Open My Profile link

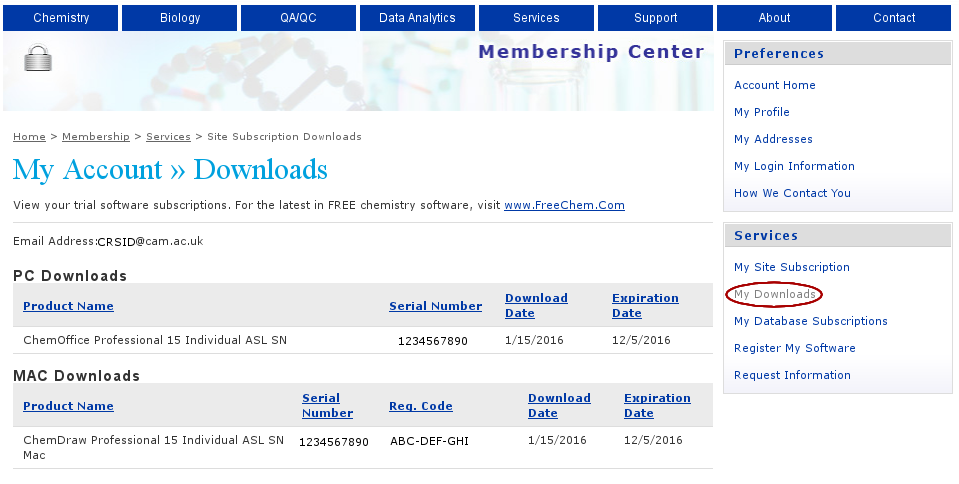(761, 112)
